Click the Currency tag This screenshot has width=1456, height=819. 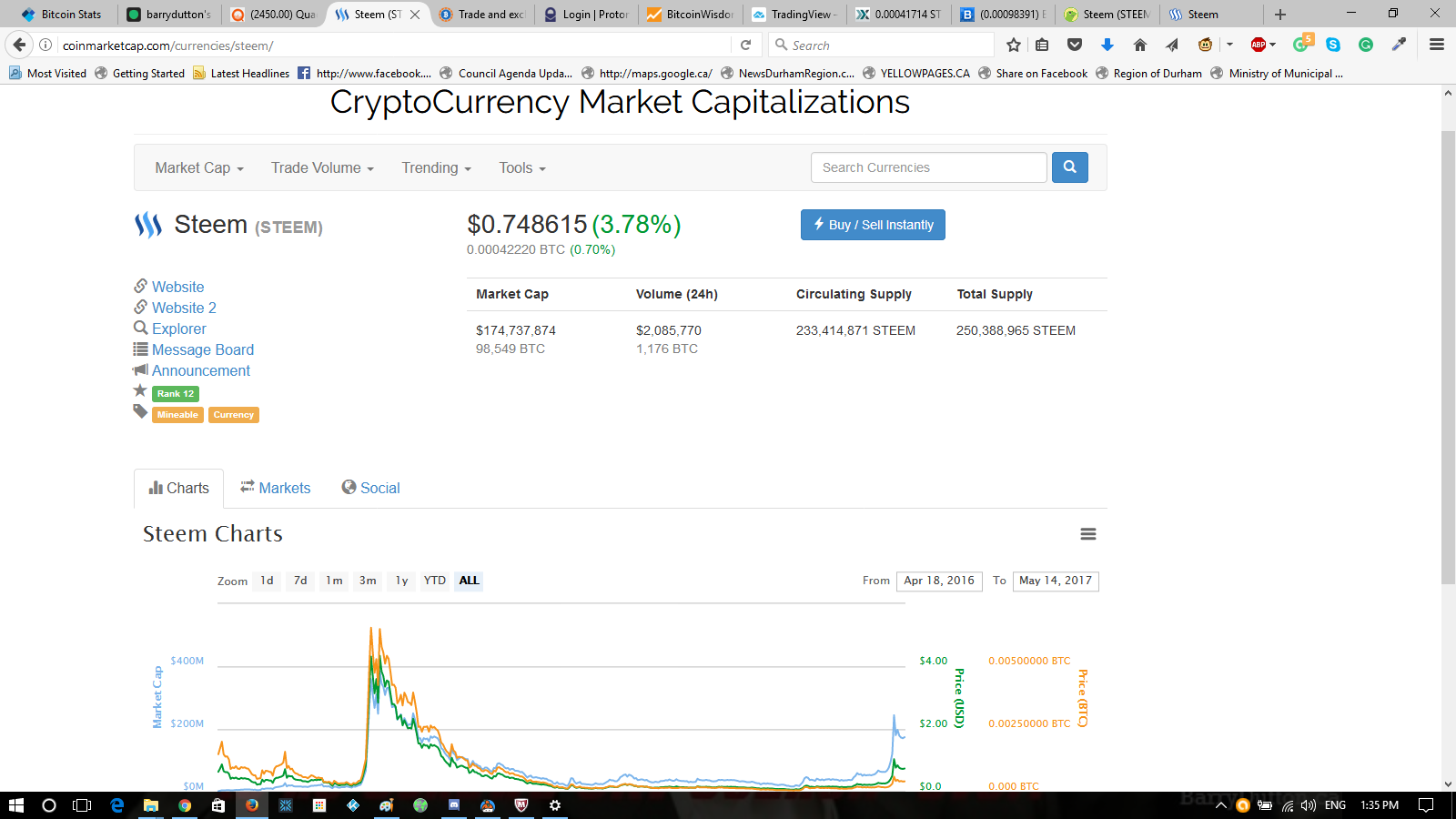pyautogui.click(x=234, y=415)
